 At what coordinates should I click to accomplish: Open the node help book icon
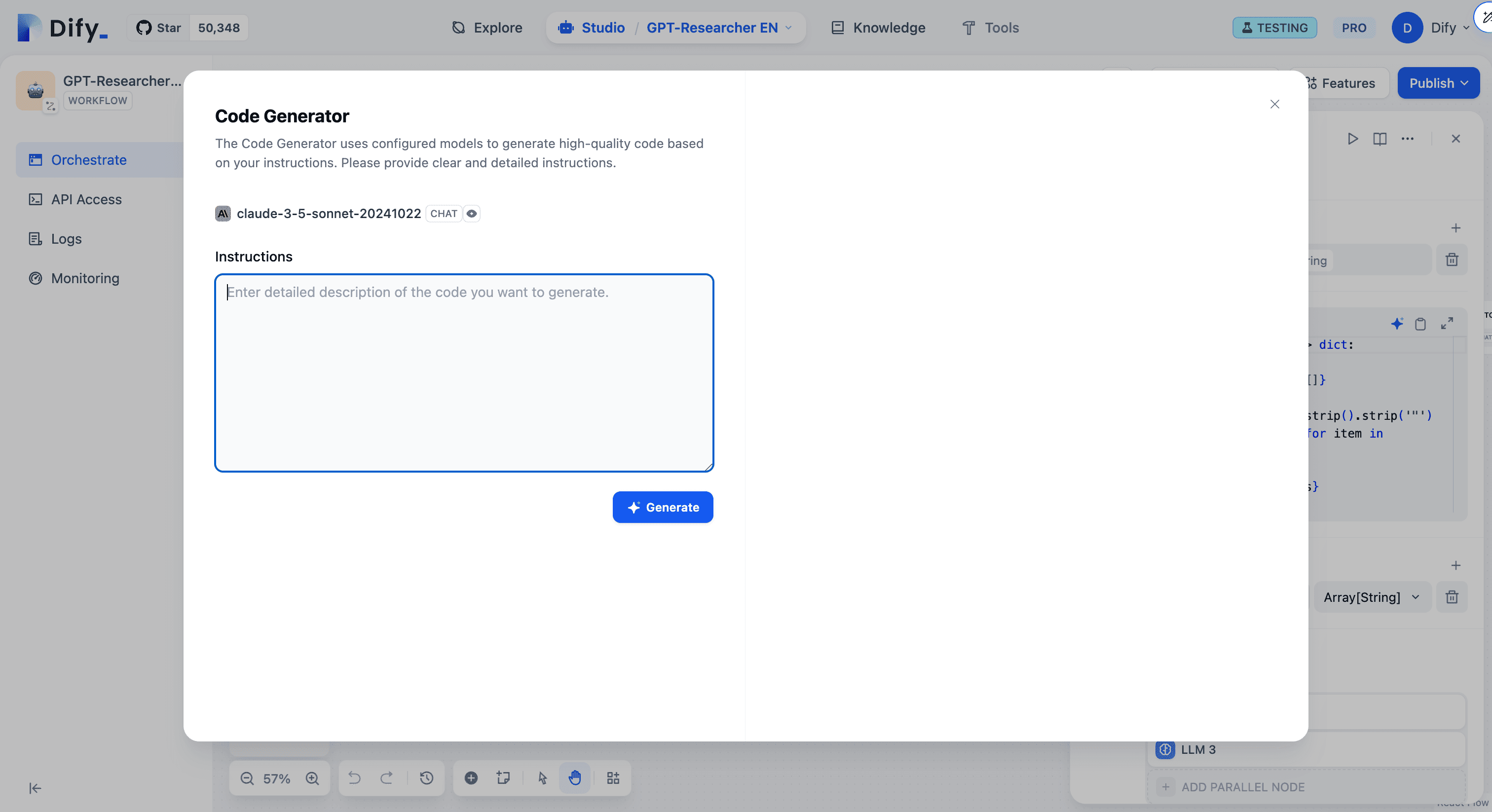coord(1380,139)
